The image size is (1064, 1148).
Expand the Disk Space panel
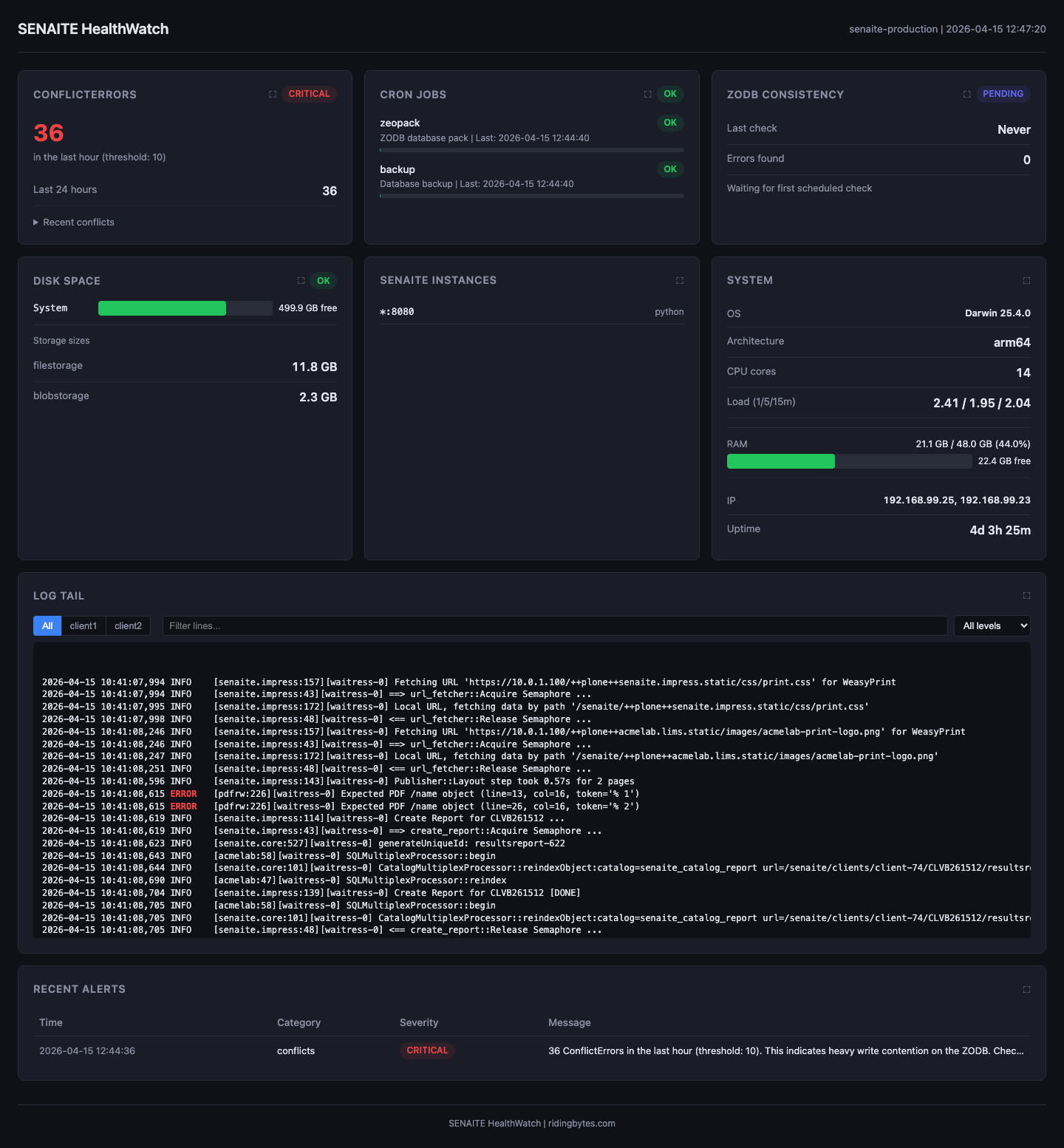click(301, 280)
